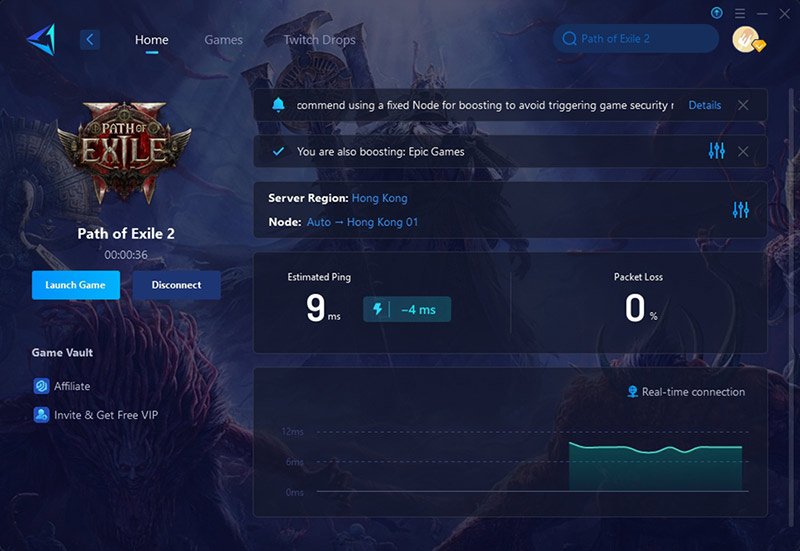
Task: Open Details link in the notification banner
Action: [x=705, y=105]
